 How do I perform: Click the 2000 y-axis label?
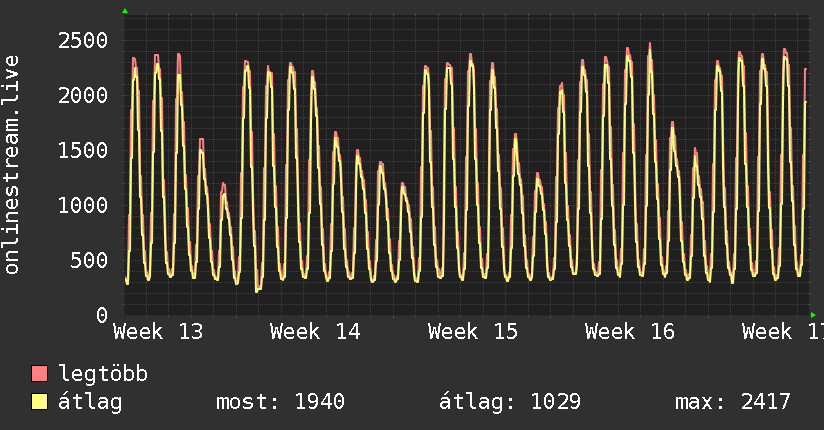pyautogui.click(x=83, y=95)
